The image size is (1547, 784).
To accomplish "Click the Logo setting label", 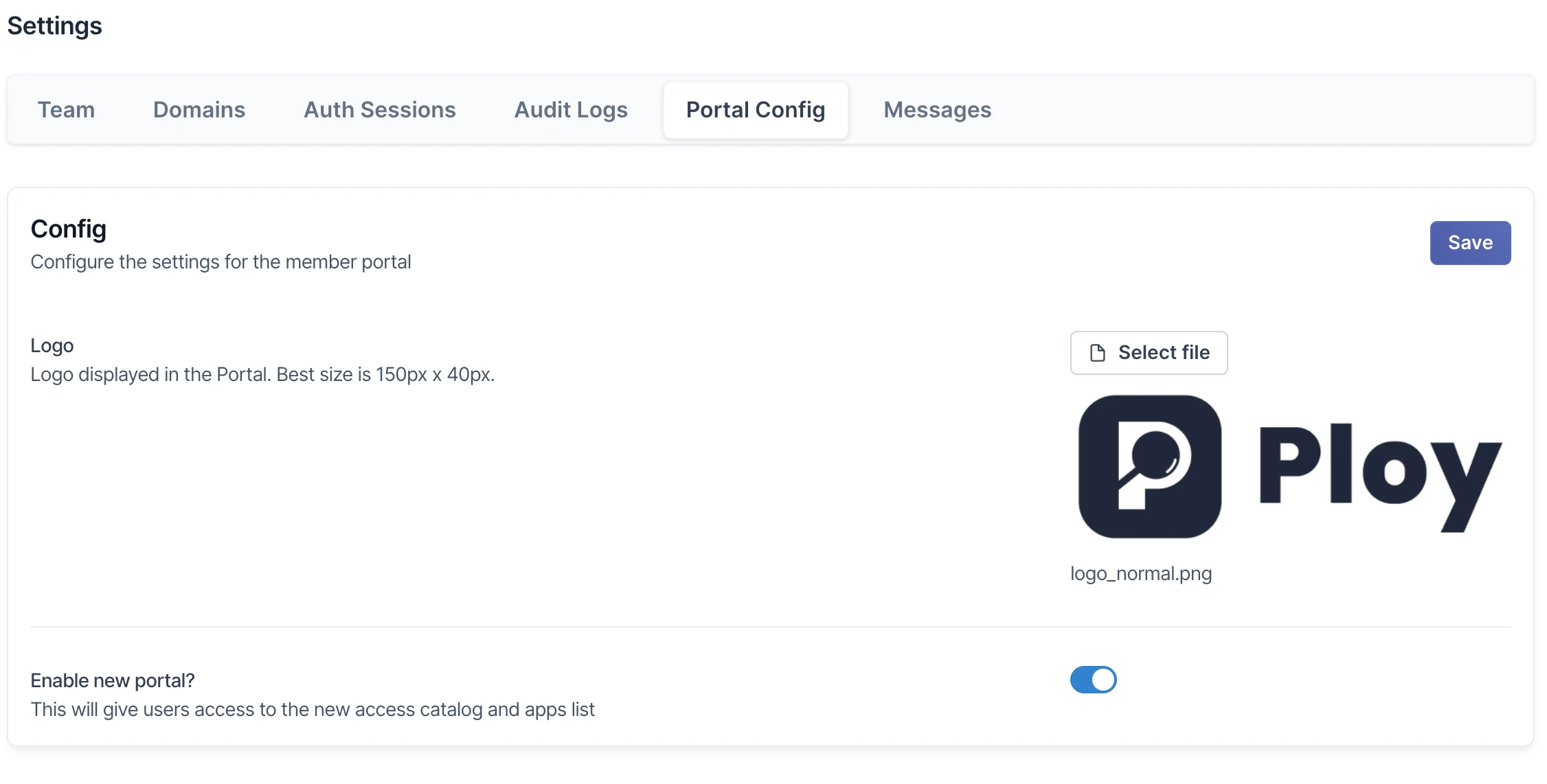I will pyautogui.click(x=52, y=345).
